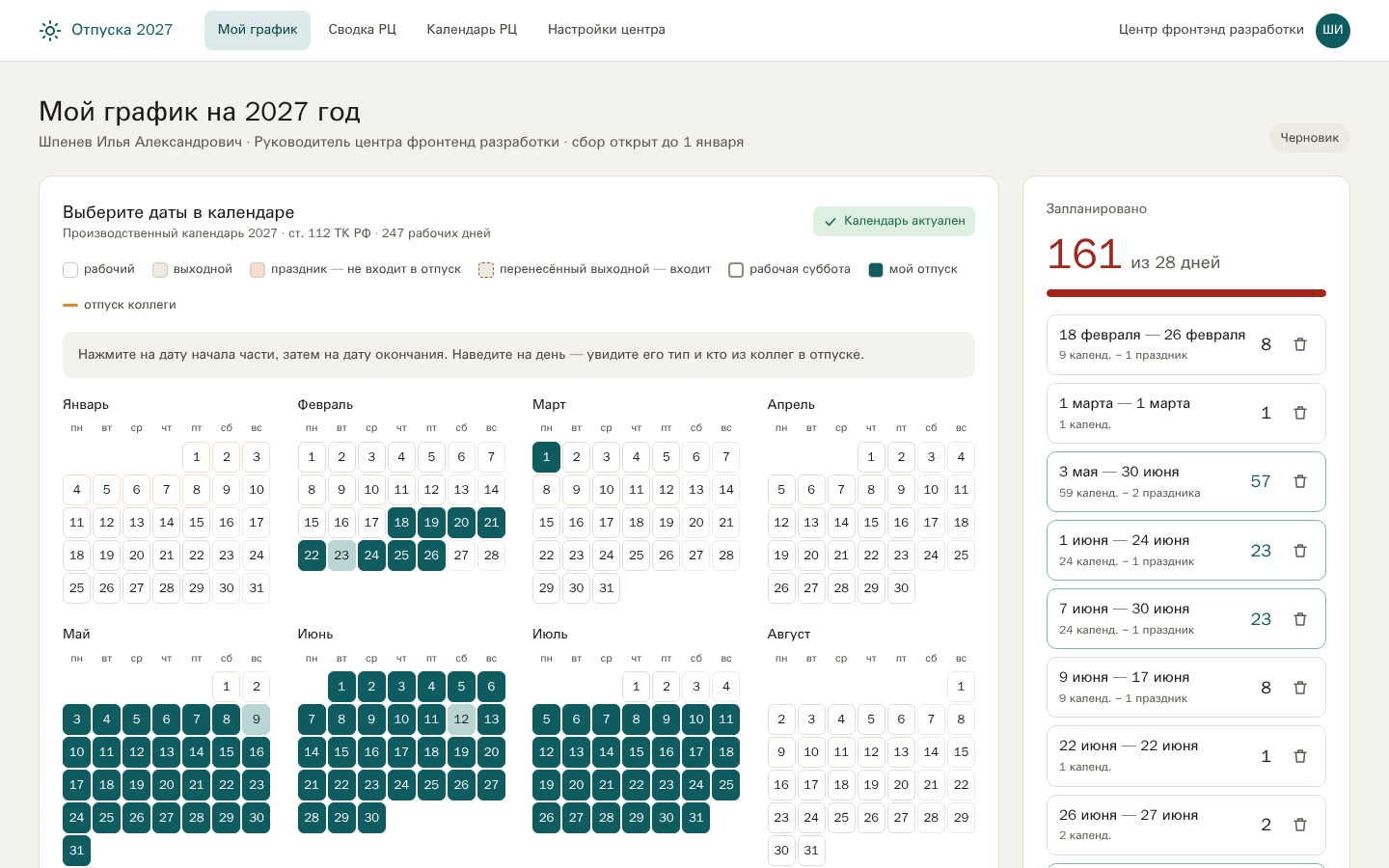Image resolution: width=1389 pixels, height=868 pixels.
Task: Click the мой отпуск legend swatch
Action: pyautogui.click(x=876, y=270)
